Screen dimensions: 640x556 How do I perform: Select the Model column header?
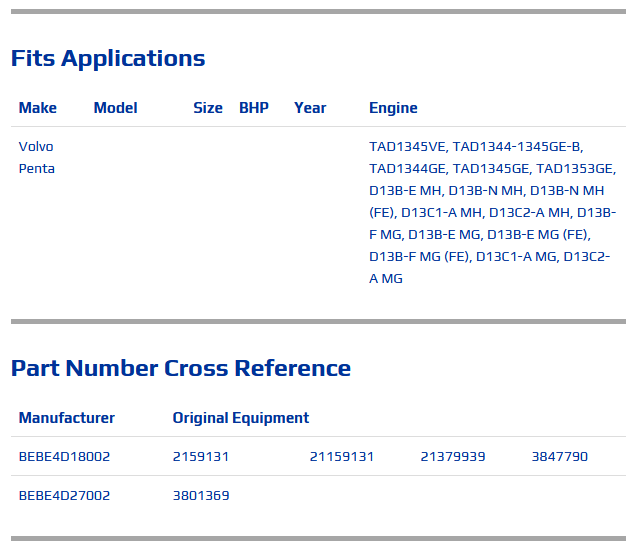click(116, 108)
